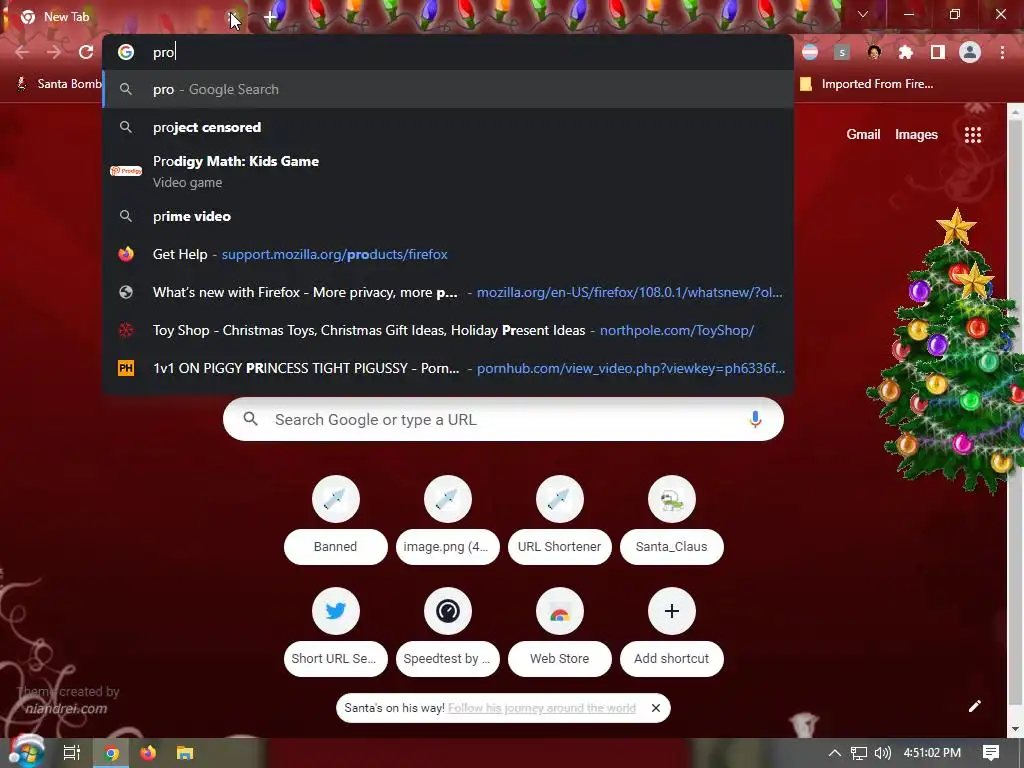Screen dimensions: 1024x768
Task: Go back with the back arrow
Action: coord(22,52)
